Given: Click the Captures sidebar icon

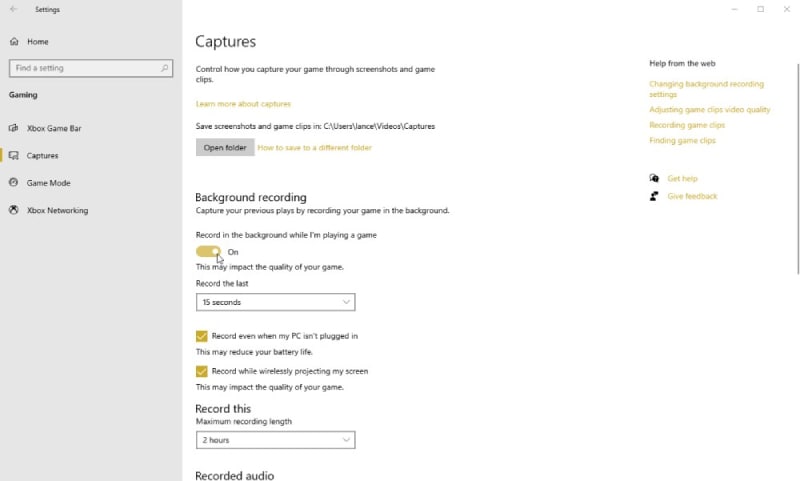Looking at the screenshot, I should click(x=14, y=156).
